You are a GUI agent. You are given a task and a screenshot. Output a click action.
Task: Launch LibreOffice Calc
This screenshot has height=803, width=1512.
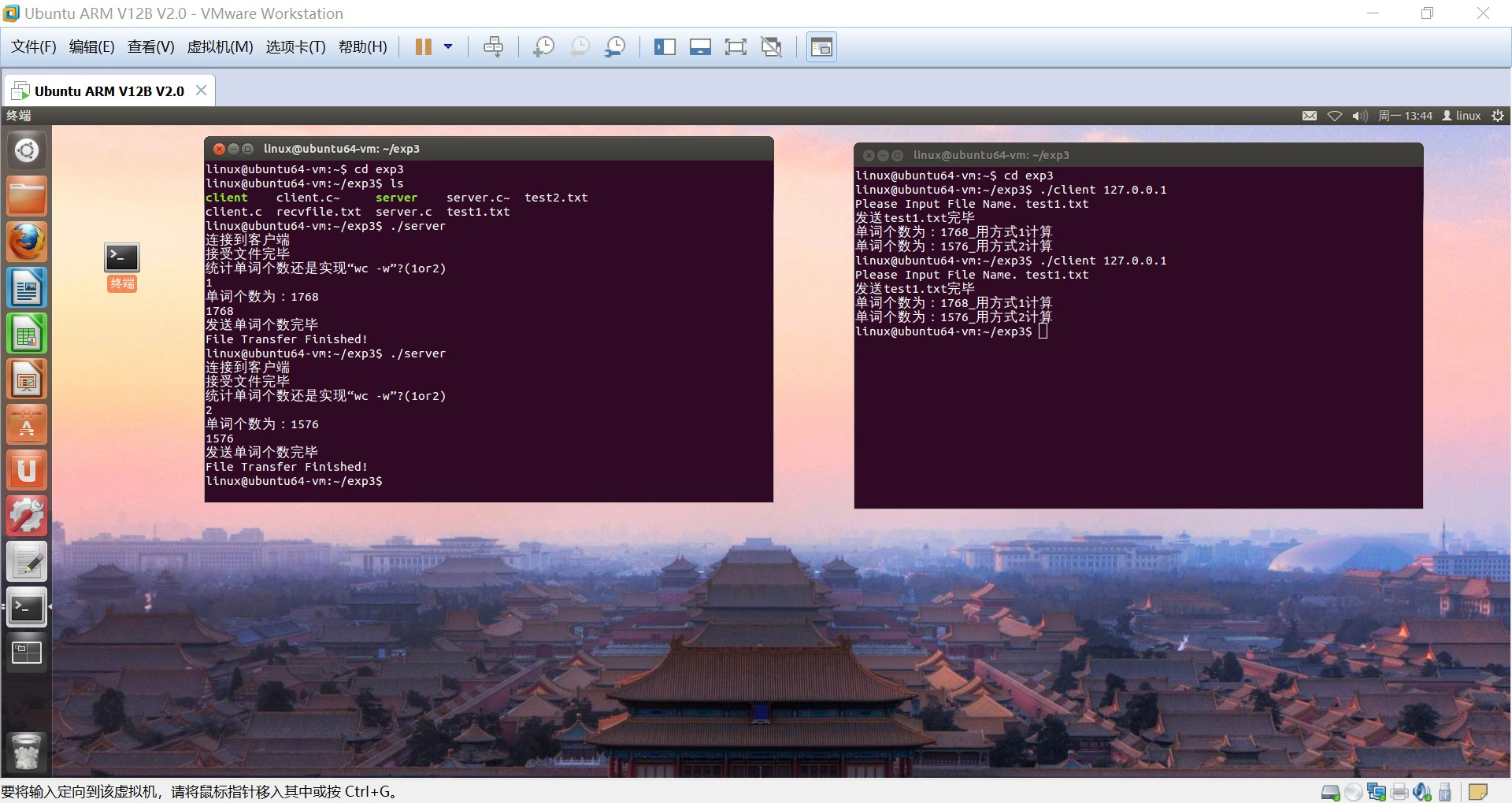(x=27, y=333)
